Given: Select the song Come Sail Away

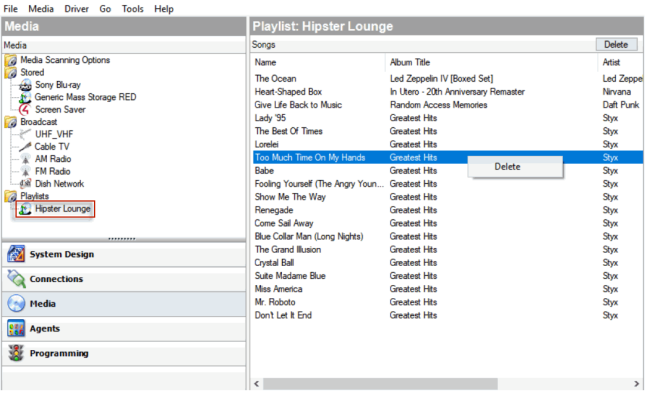Looking at the screenshot, I should [x=284, y=223].
